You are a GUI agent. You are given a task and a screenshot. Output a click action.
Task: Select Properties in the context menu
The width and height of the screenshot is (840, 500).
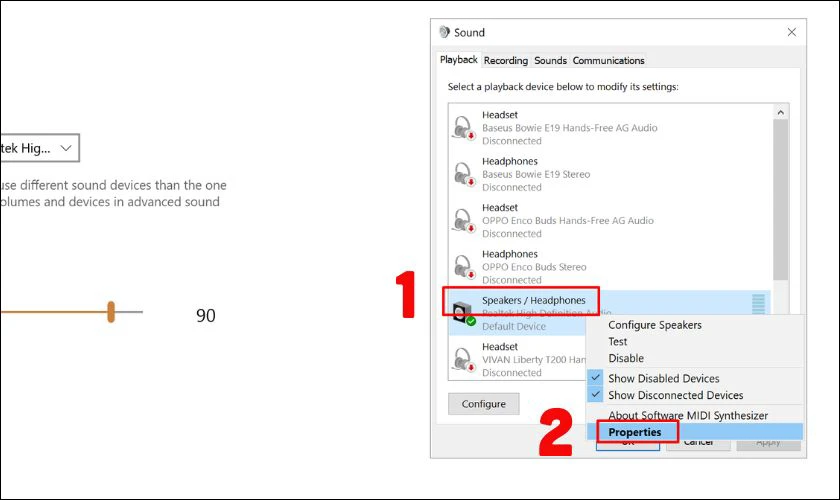695,432
